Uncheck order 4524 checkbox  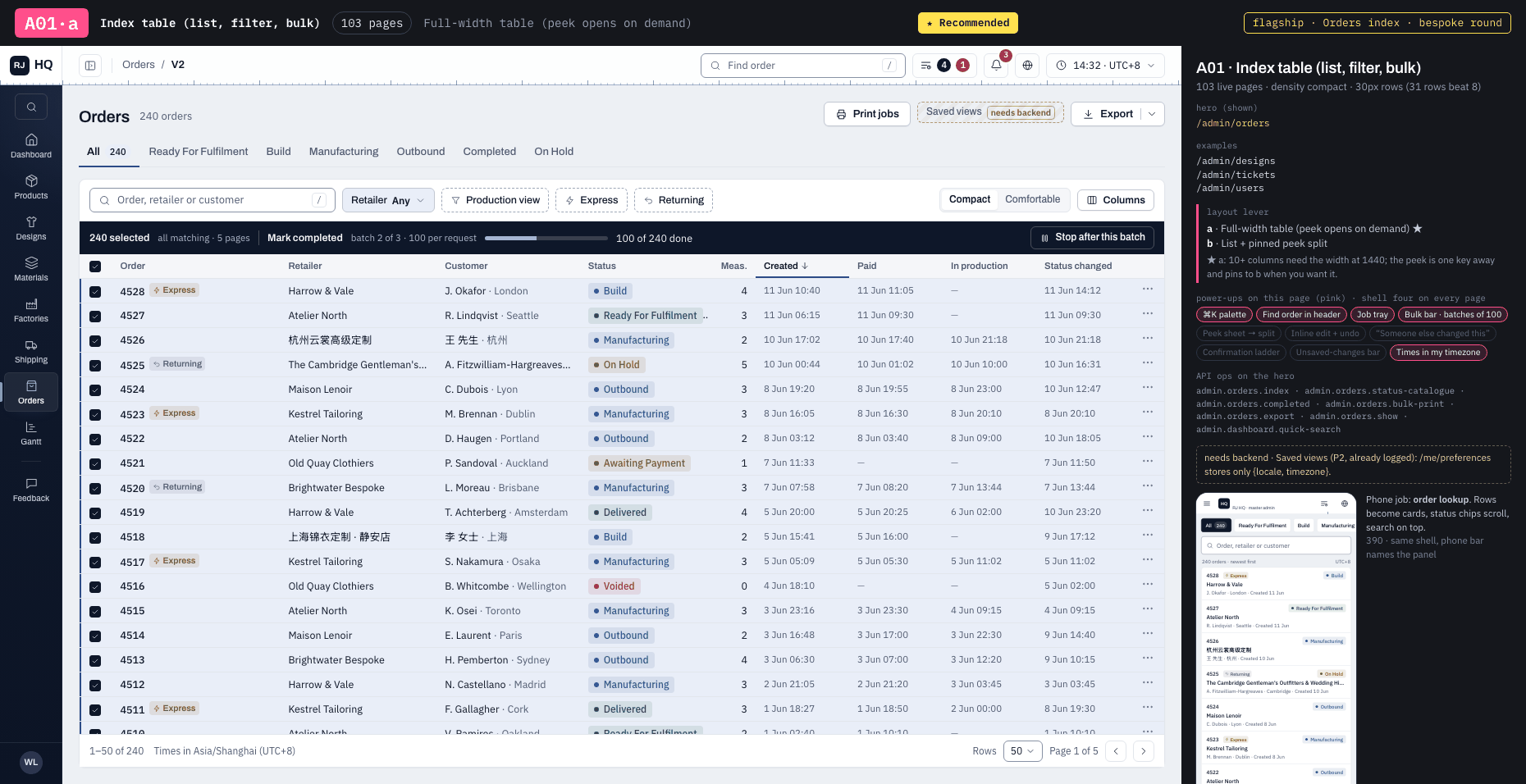click(x=95, y=390)
